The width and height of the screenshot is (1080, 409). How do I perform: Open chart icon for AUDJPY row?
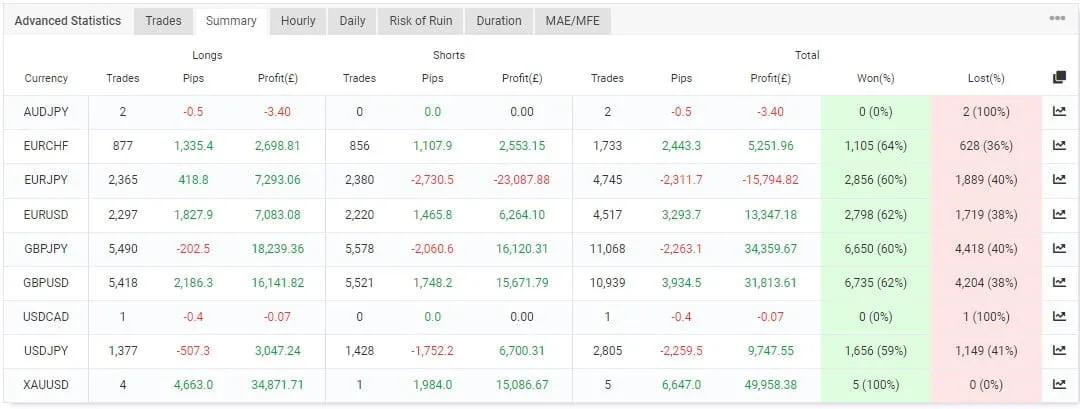(1059, 112)
